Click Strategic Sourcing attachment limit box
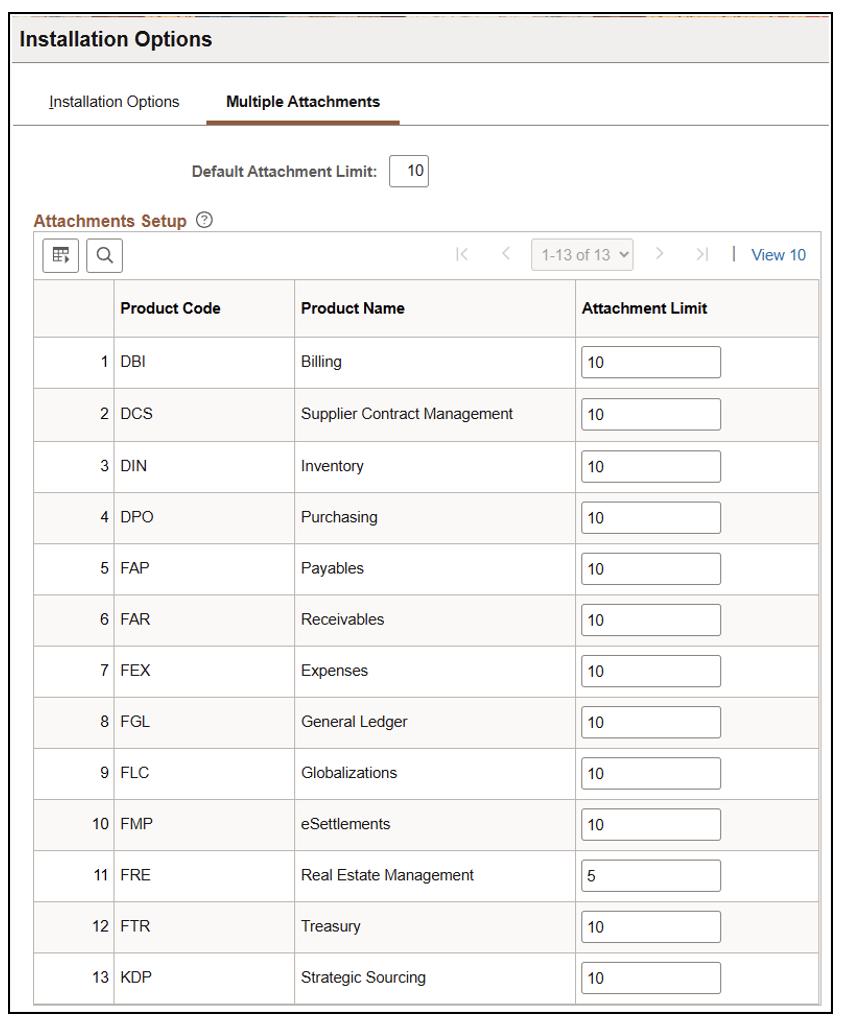The width and height of the screenshot is (842, 1022). [650, 978]
